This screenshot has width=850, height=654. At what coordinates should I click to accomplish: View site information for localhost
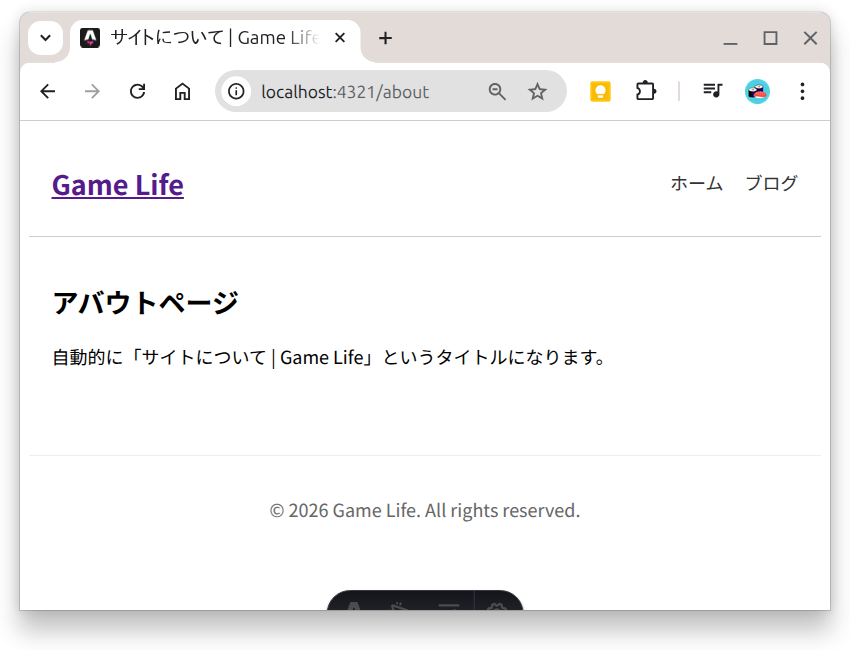click(236, 92)
